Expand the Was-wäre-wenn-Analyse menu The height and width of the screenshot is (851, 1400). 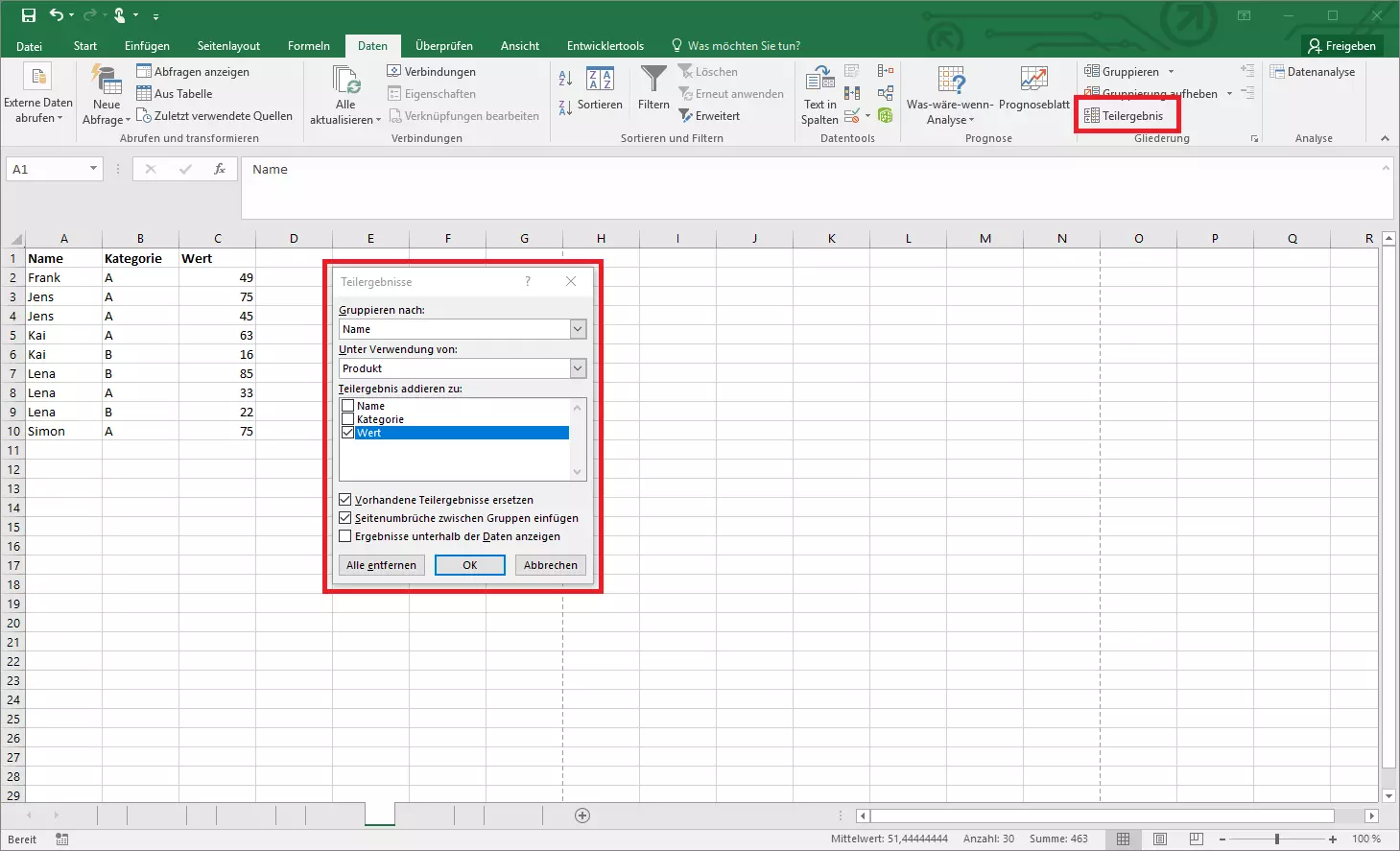pos(950,120)
